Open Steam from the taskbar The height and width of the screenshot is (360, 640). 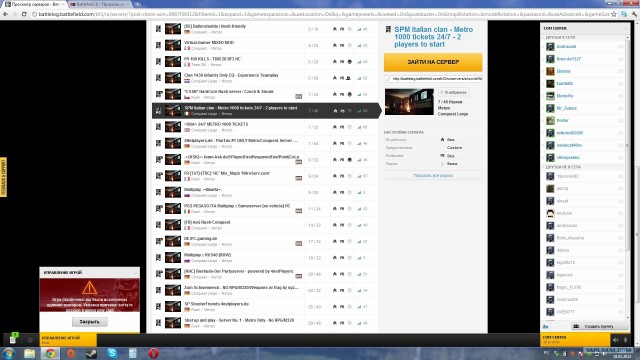click(91, 353)
